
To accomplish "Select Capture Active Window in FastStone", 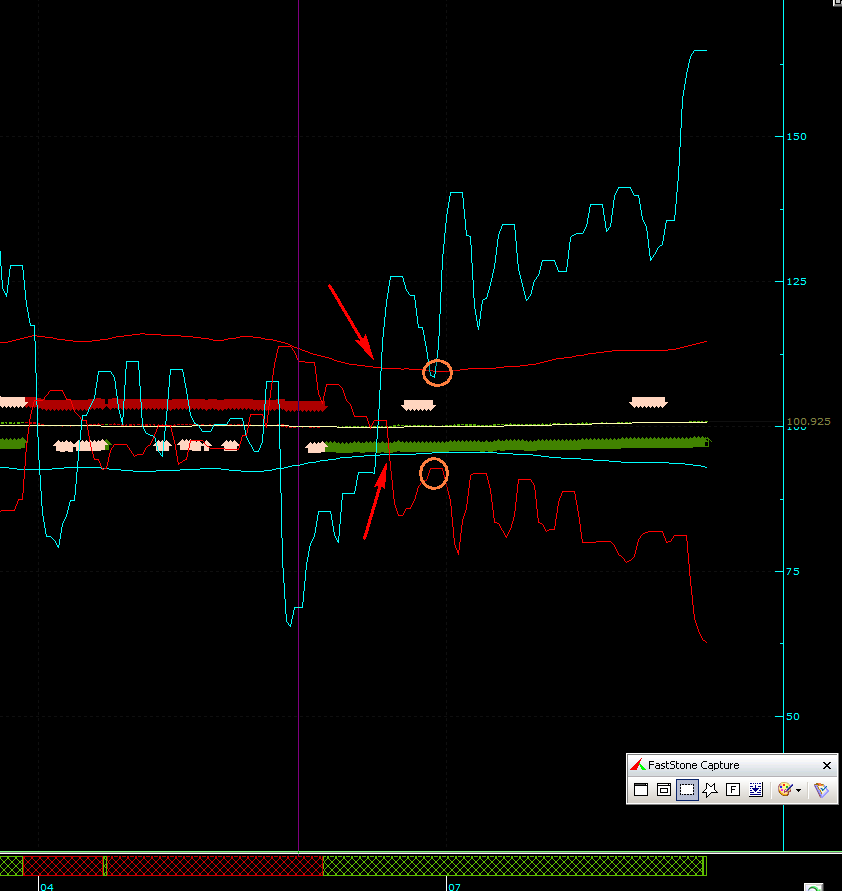I will 641,790.
